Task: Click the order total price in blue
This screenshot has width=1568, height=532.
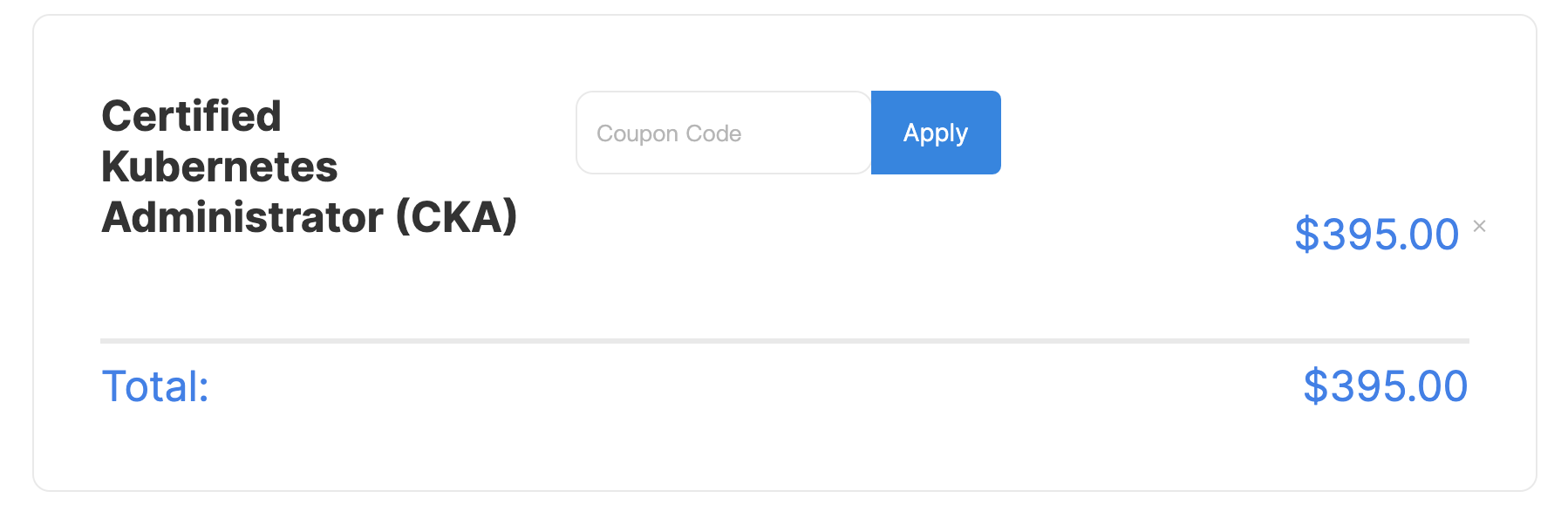Action: [x=1386, y=386]
